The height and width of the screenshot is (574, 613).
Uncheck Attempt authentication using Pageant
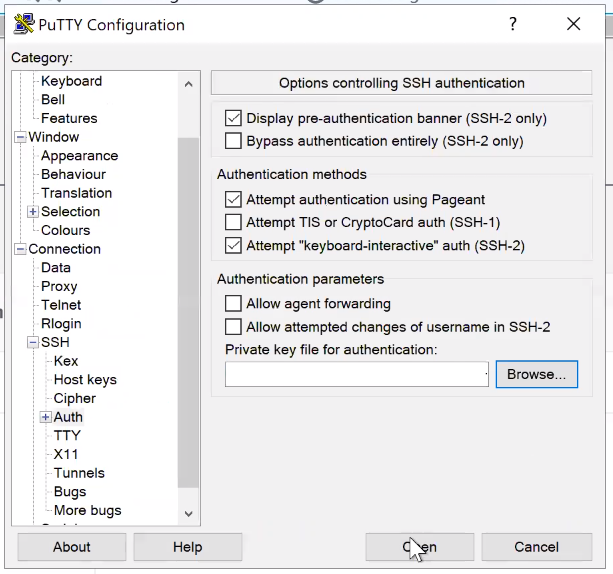pyautogui.click(x=234, y=199)
